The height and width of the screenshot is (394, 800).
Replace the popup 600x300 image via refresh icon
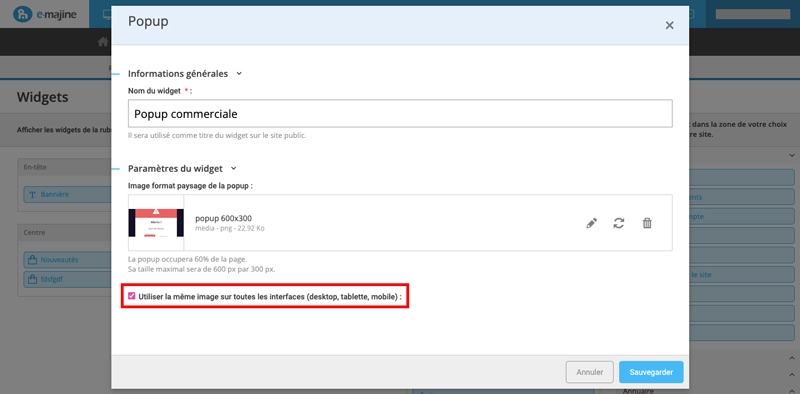coord(619,223)
